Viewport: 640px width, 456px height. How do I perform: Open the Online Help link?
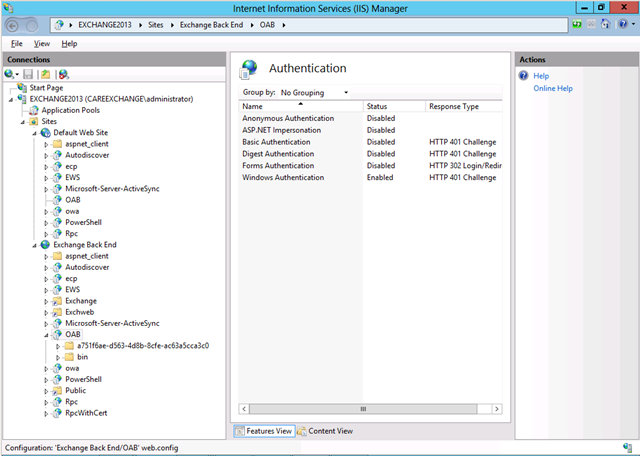[553, 88]
